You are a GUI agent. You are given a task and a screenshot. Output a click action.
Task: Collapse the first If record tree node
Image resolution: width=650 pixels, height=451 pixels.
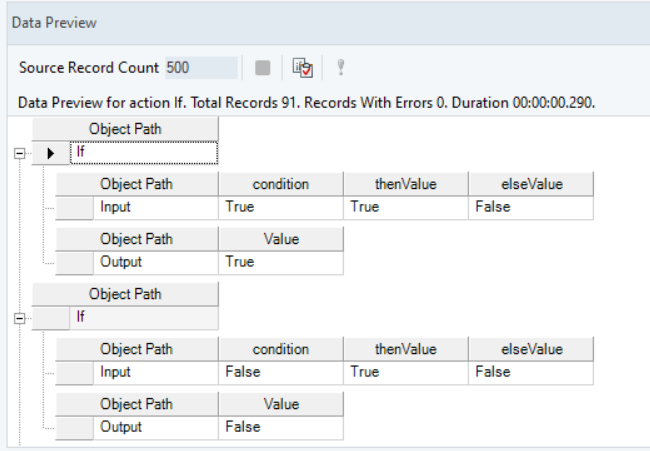pos(19,154)
